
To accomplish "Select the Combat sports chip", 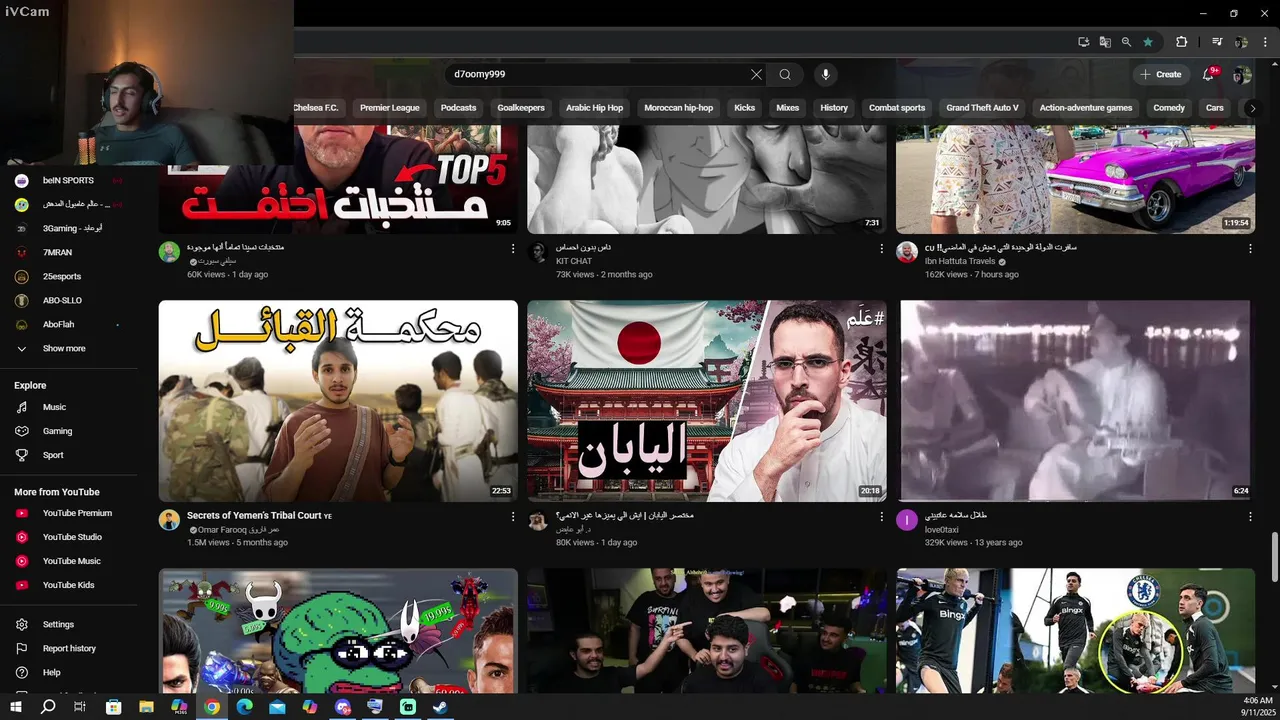I will tap(897, 108).
